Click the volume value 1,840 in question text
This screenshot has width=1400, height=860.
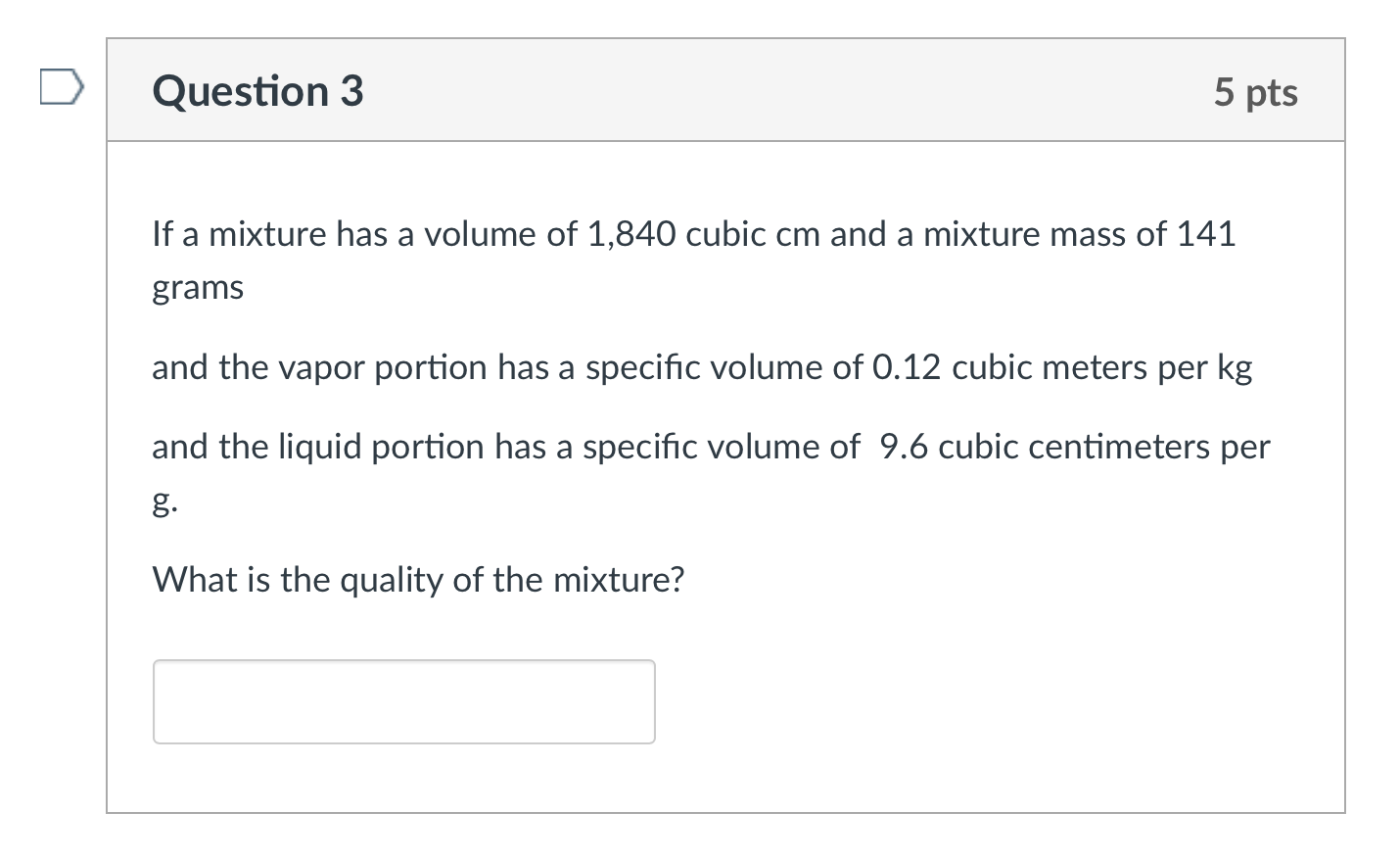coord(631,234)
